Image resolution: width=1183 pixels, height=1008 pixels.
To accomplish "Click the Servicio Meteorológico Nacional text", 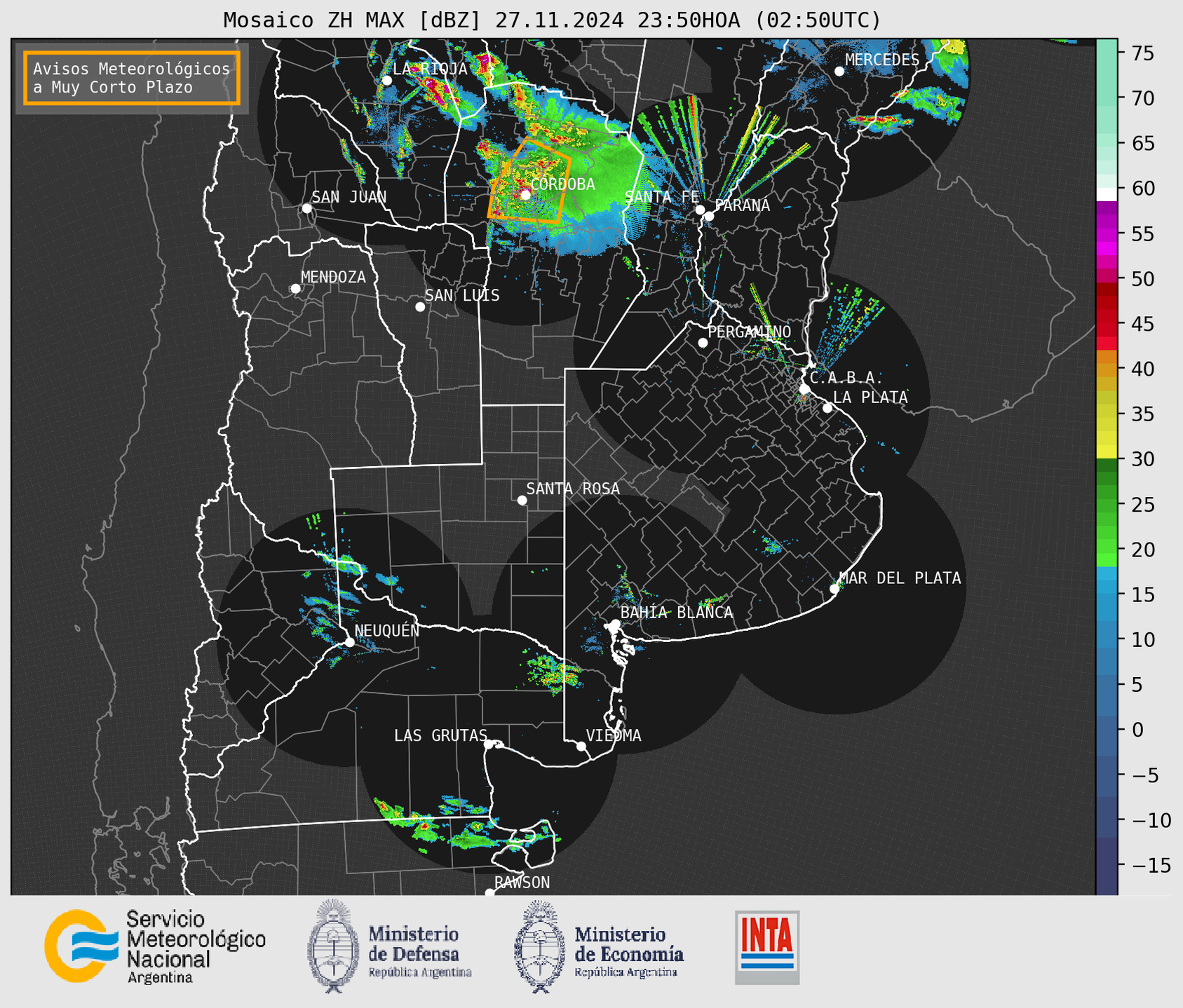I will coord(196,946).
